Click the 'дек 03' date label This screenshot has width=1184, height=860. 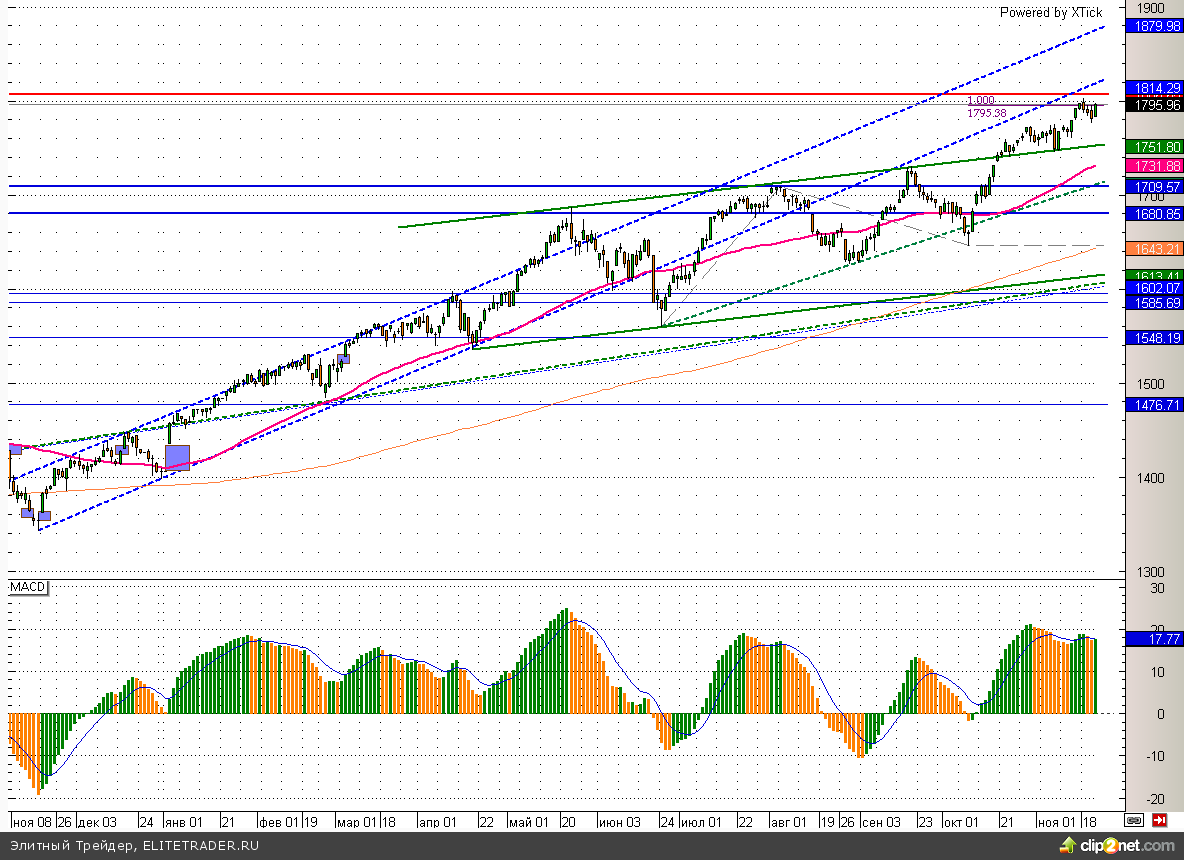tap(97, 821)
